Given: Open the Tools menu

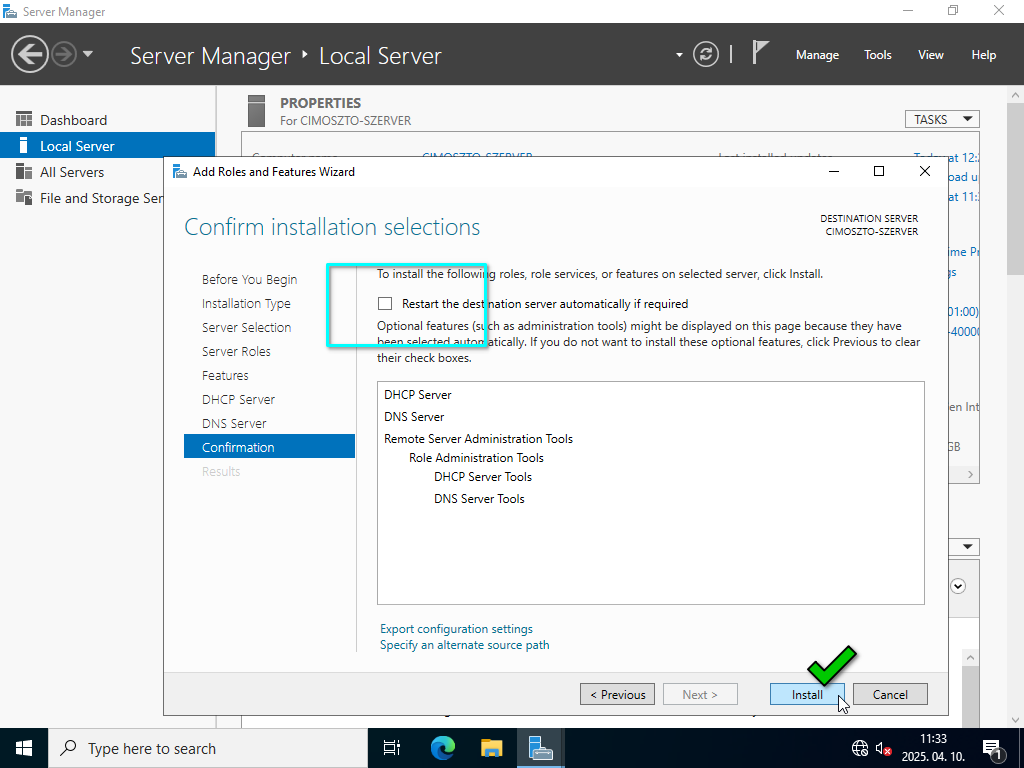Looking at the screenshot, I should [x=877, y=55].
